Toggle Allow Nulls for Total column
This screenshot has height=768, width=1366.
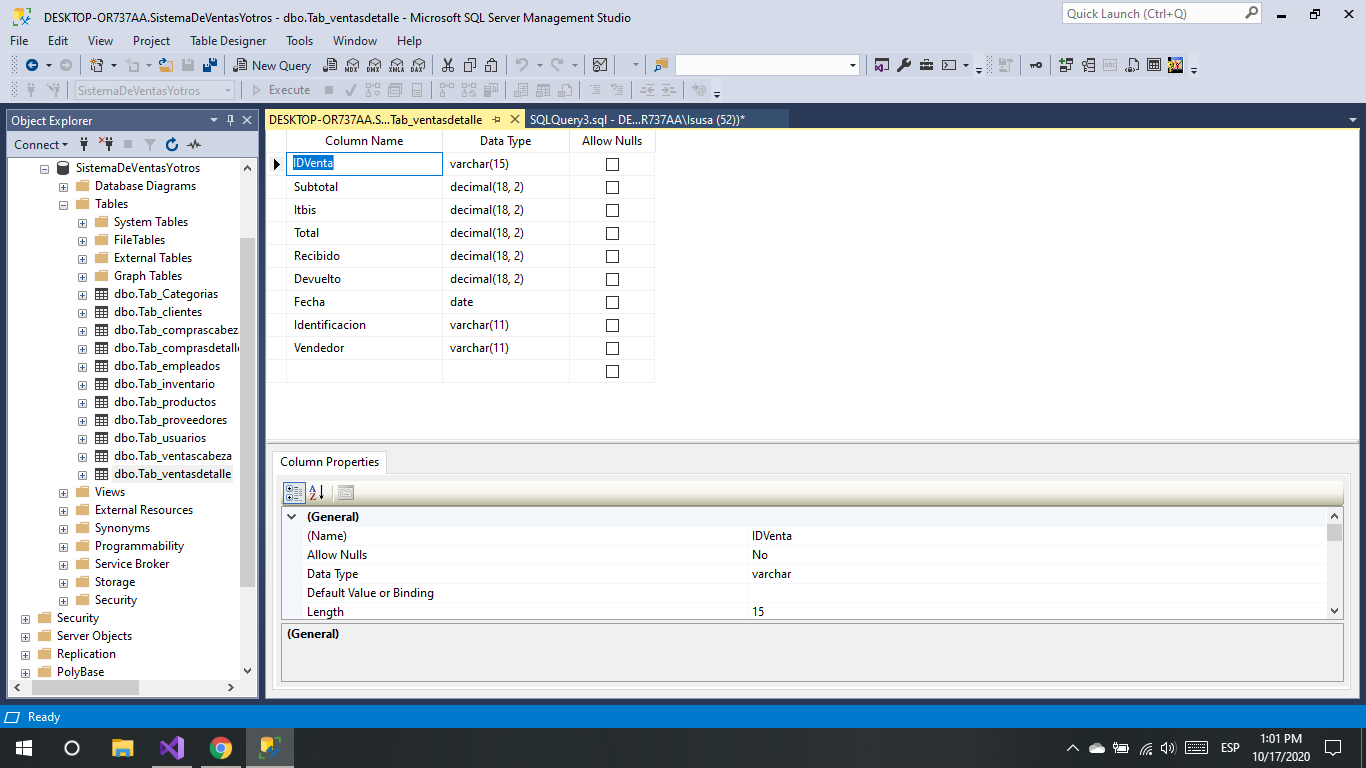click(612, 233)
